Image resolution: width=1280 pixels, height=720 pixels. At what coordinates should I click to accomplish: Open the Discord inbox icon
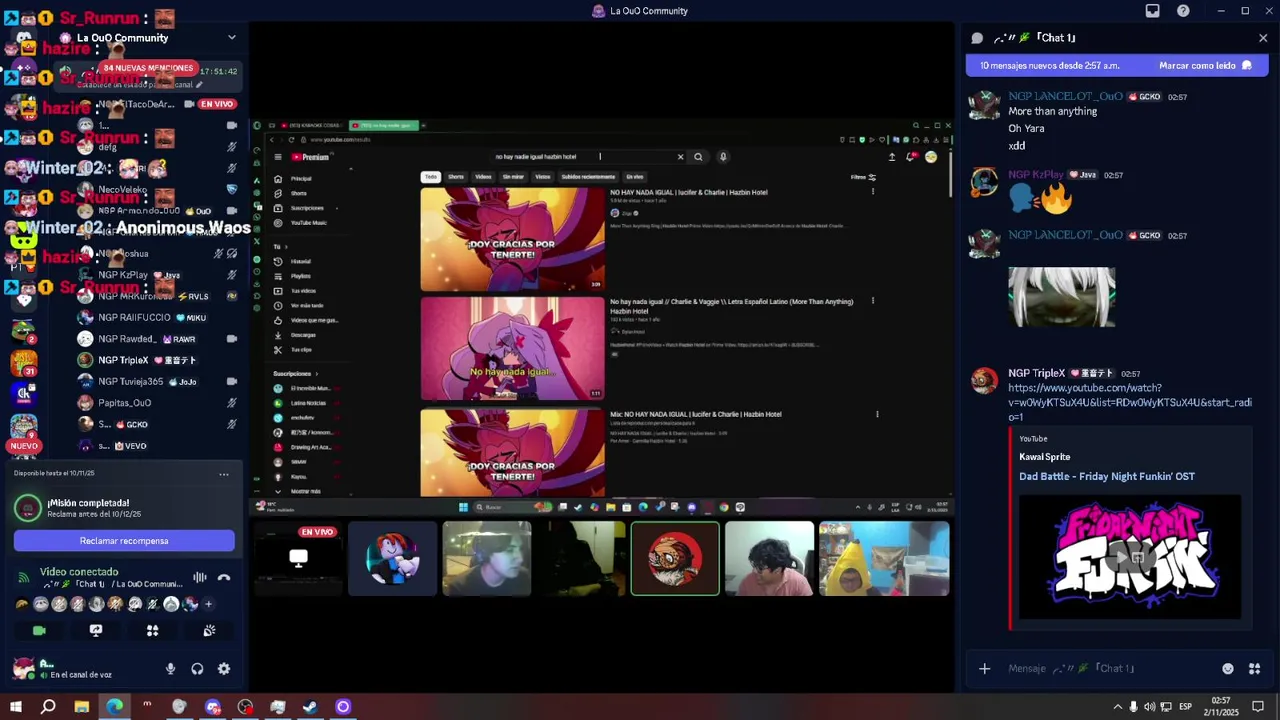coord(1153,11)
